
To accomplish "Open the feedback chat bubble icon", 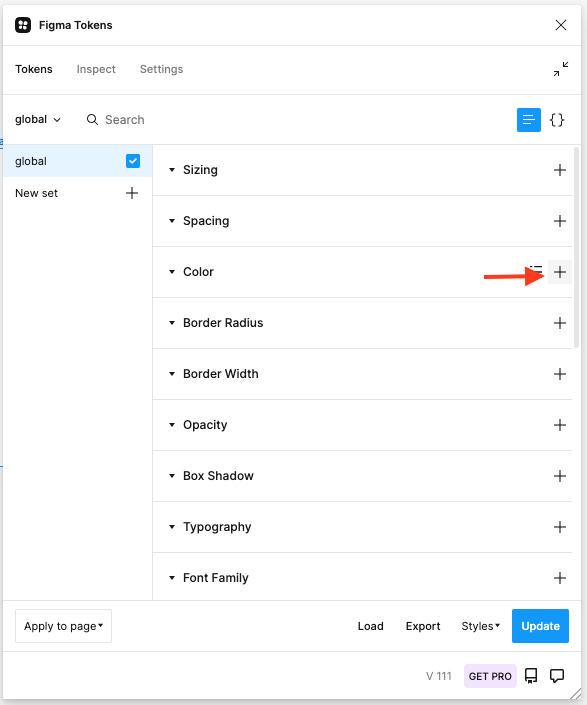I will tap(557, 676).
